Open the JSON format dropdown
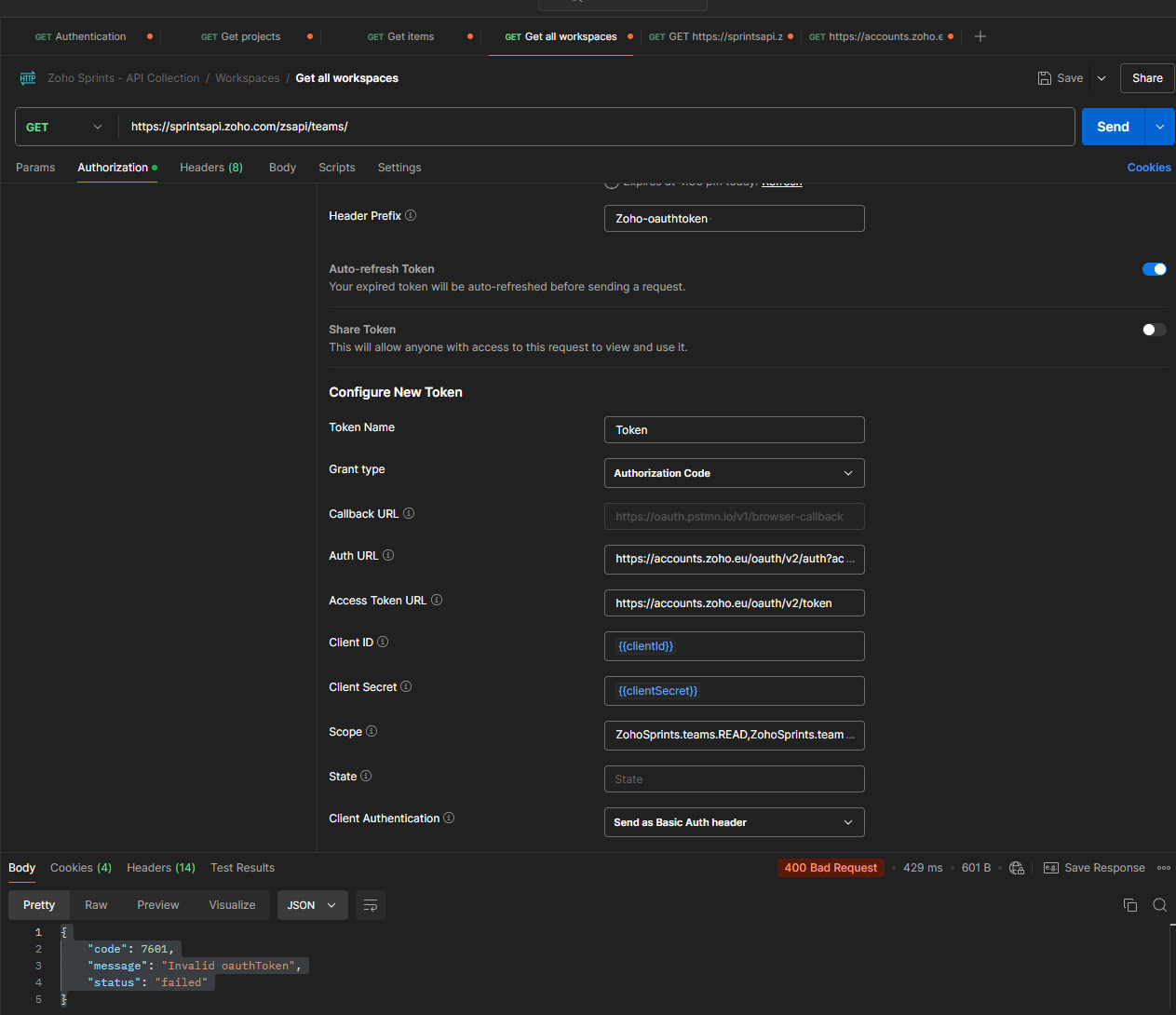Viewport: 1176px width, 1015px height. pos(313,905)
